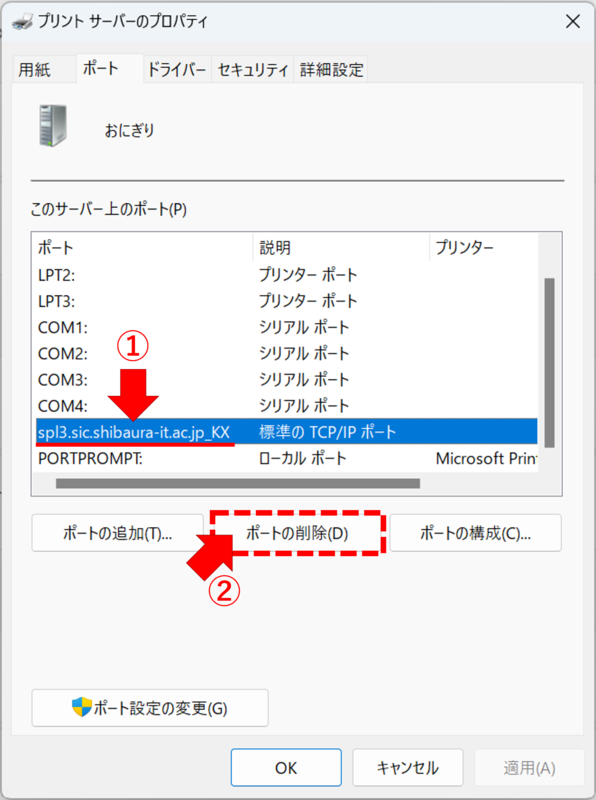
Task: Open ポートの構成(C)... settings
Action: click(476, 533)
